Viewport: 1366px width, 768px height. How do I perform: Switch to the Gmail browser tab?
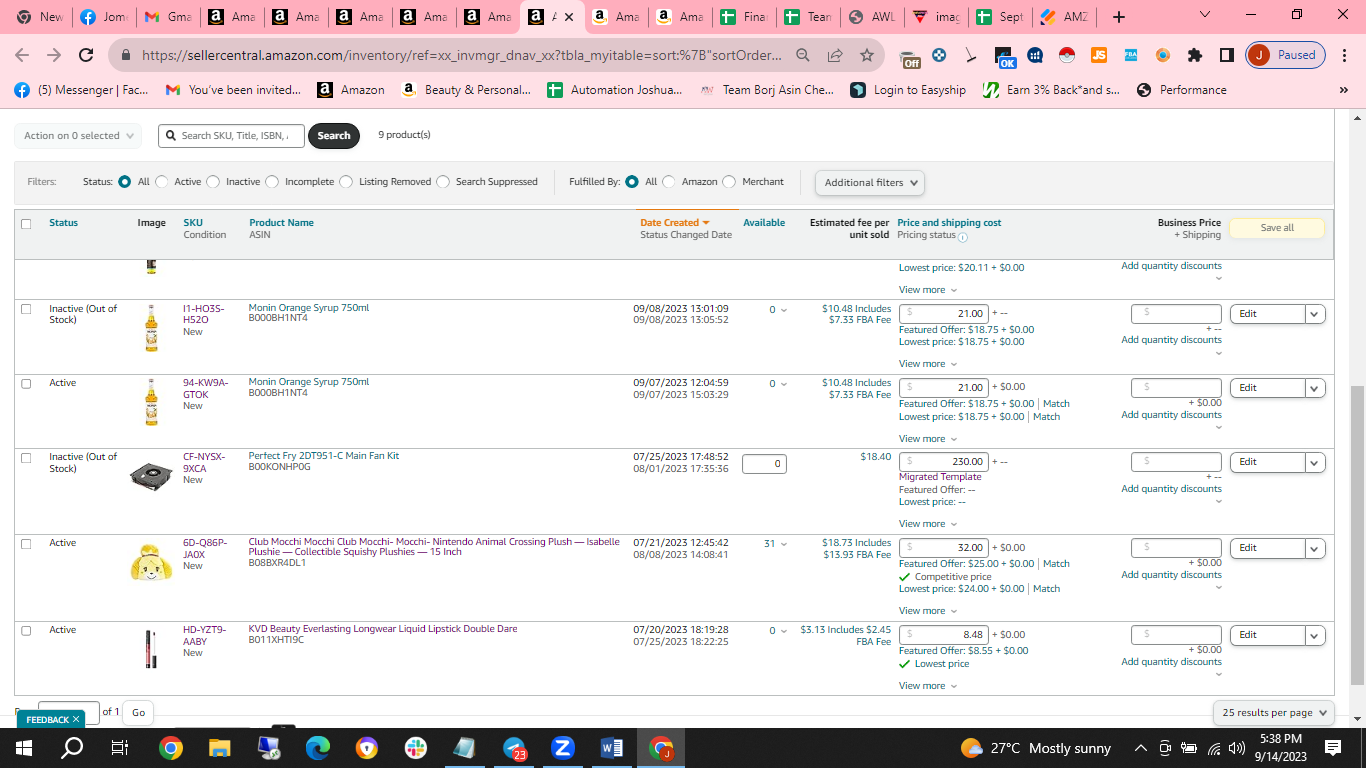coord(168,17)
